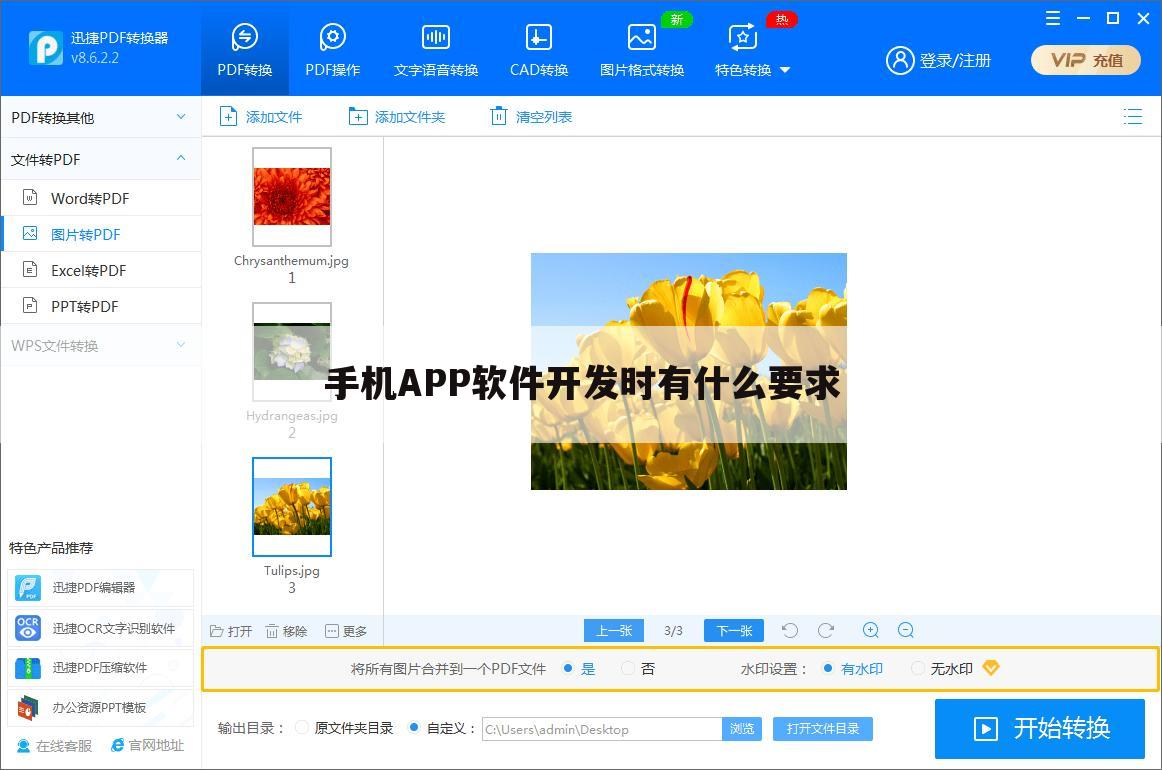Select the CAD转换 tab
Screen dimensions: 1162x770
point(539,50)
